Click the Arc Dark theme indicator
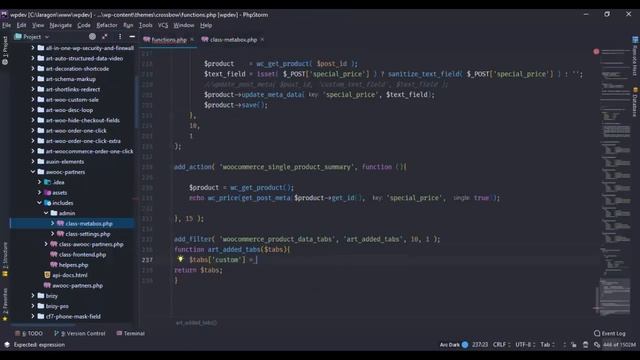 pos(453,344)
